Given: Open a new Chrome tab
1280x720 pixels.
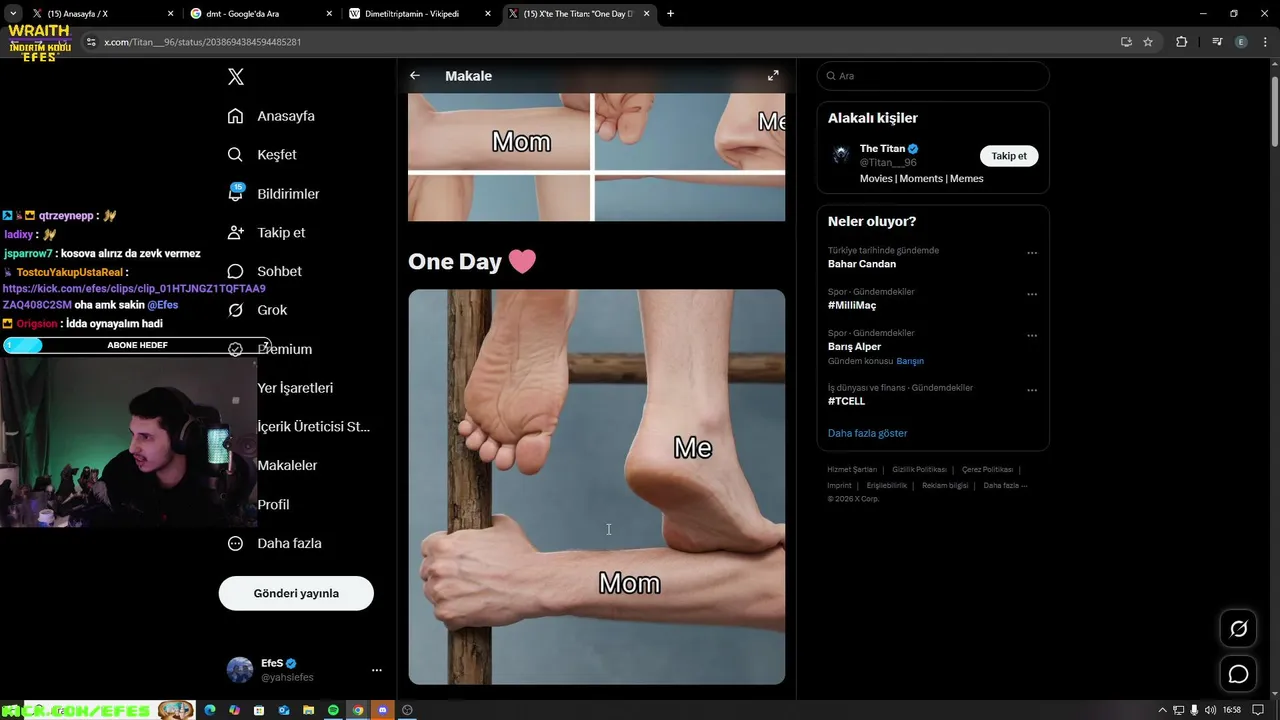Looking at the screenshot, I should click(x=670, y=14).
